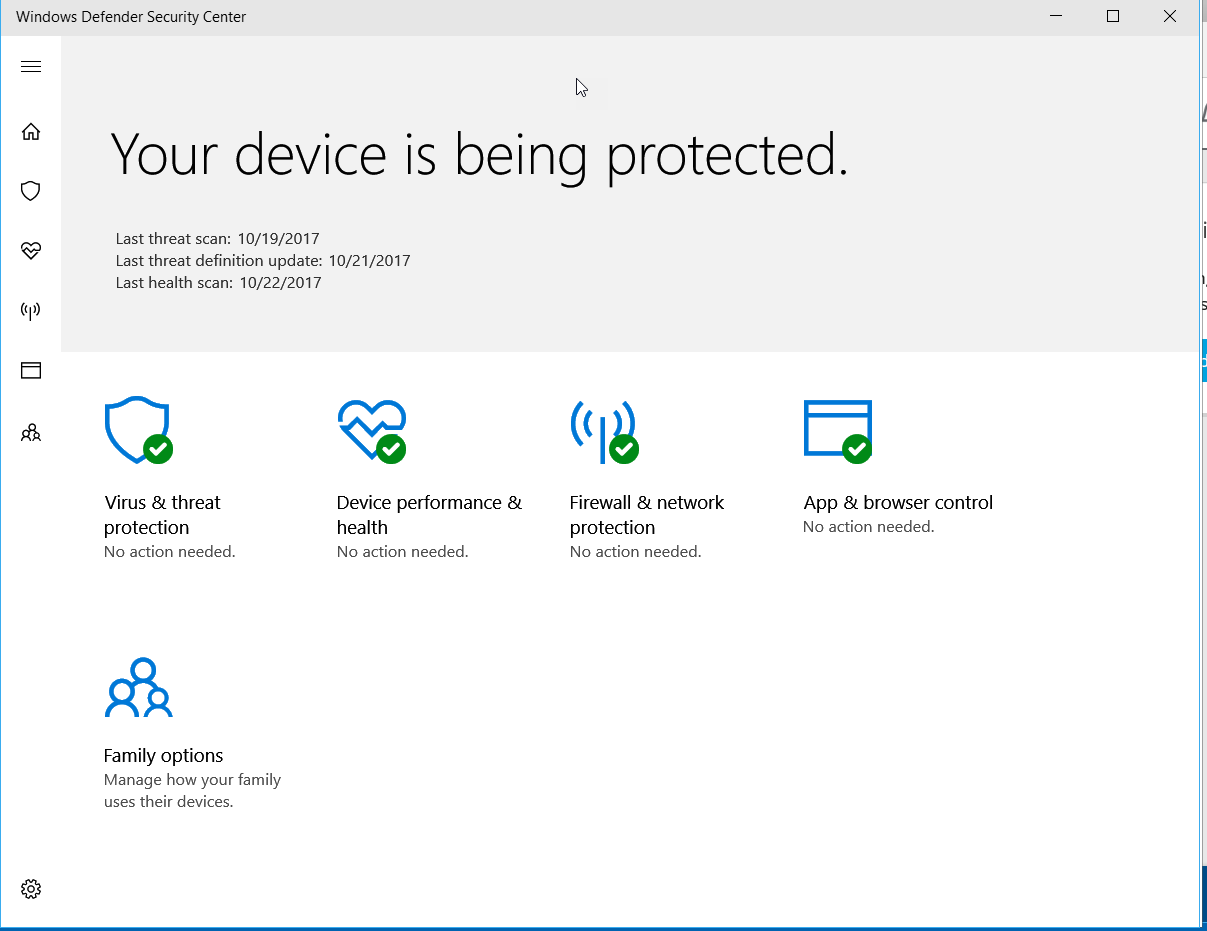The height and width of the screenshot is (931, 1207).
Task: Open the App & browser control title
Action: [x=898, y=503]
